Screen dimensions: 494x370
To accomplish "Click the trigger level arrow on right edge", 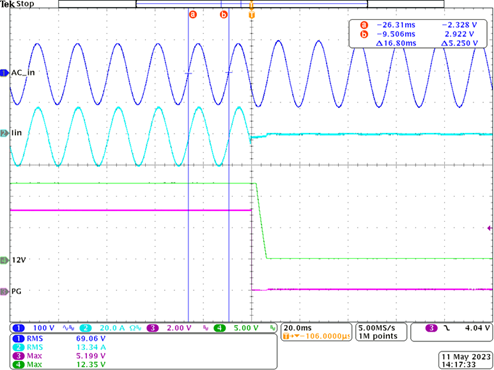I will tap(490, 228).
